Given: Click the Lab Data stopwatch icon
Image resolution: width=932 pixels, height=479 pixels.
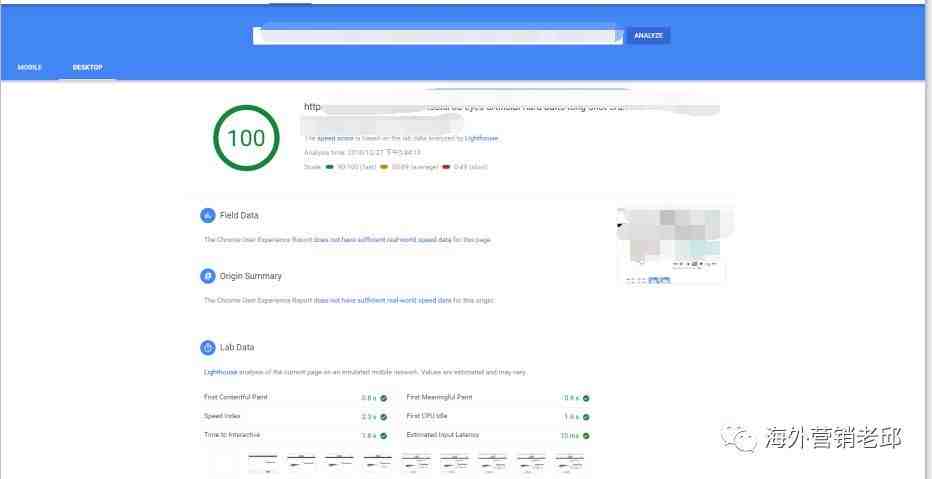Looking at the screenshot, I should (208, 347).
